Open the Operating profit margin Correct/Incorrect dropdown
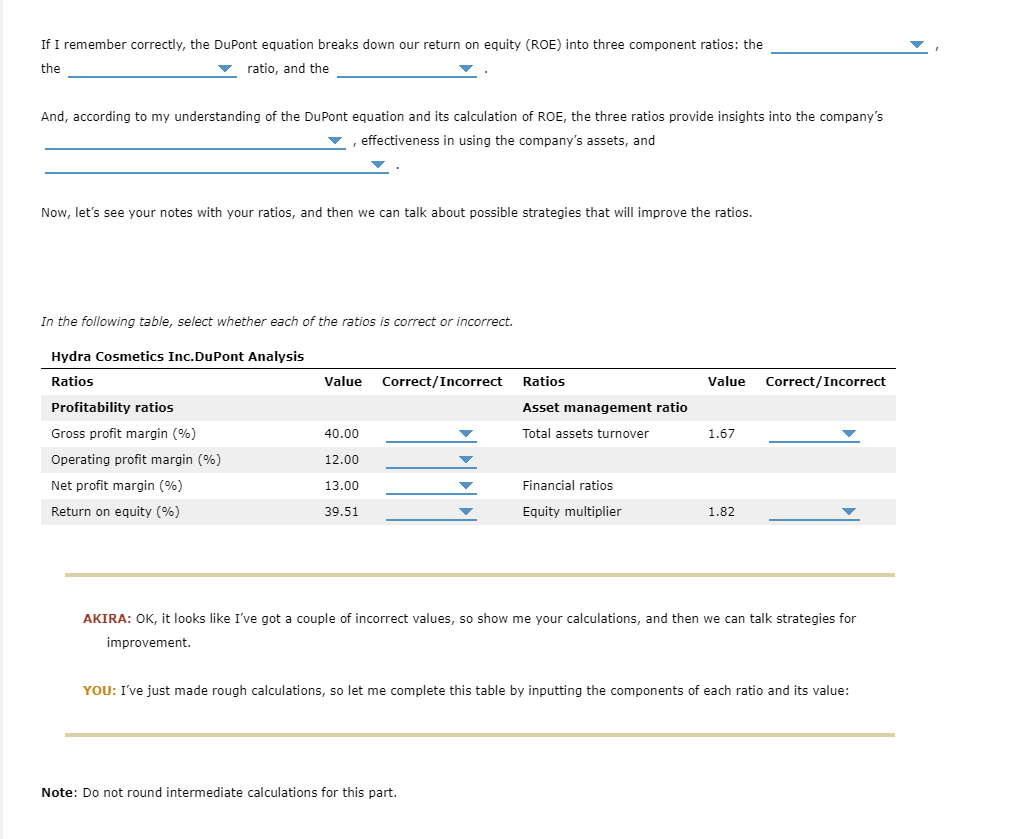Screen dimensions: 1035x839 tap(464, 459)
